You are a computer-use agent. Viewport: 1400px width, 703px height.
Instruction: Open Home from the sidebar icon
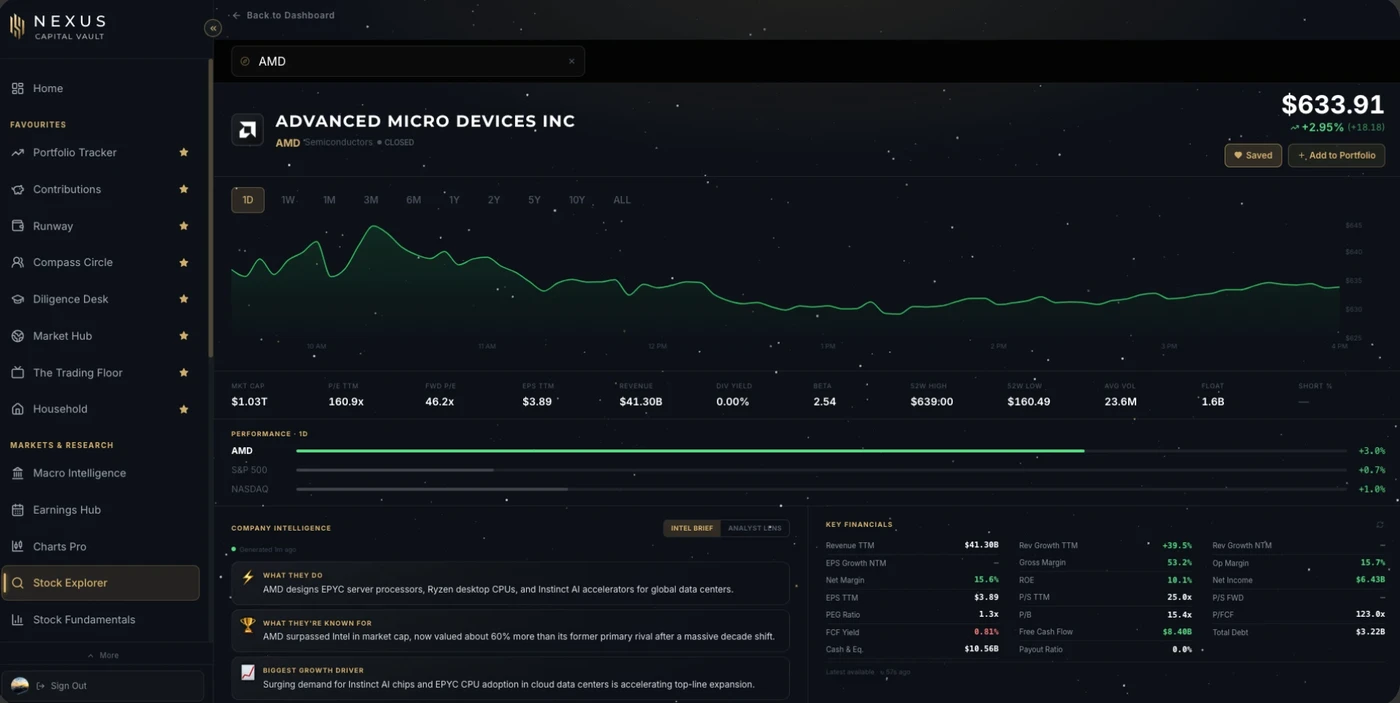pyautogui.click(x=17, y=89)
